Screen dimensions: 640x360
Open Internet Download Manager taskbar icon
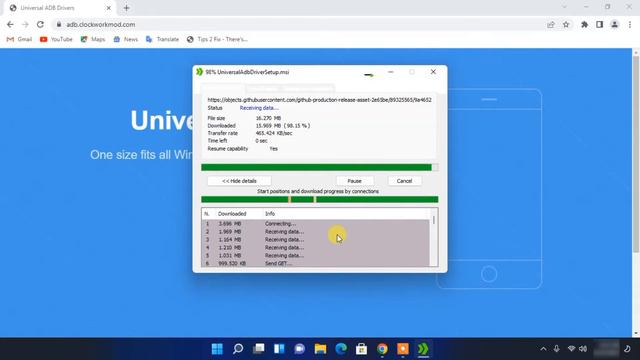pos(423,349)
